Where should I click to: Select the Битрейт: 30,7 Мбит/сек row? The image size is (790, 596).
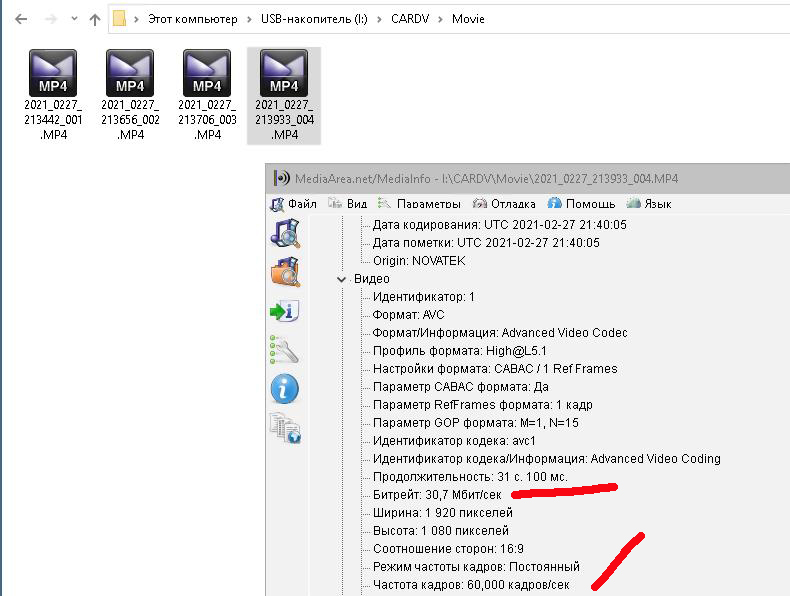coord(437,495)
